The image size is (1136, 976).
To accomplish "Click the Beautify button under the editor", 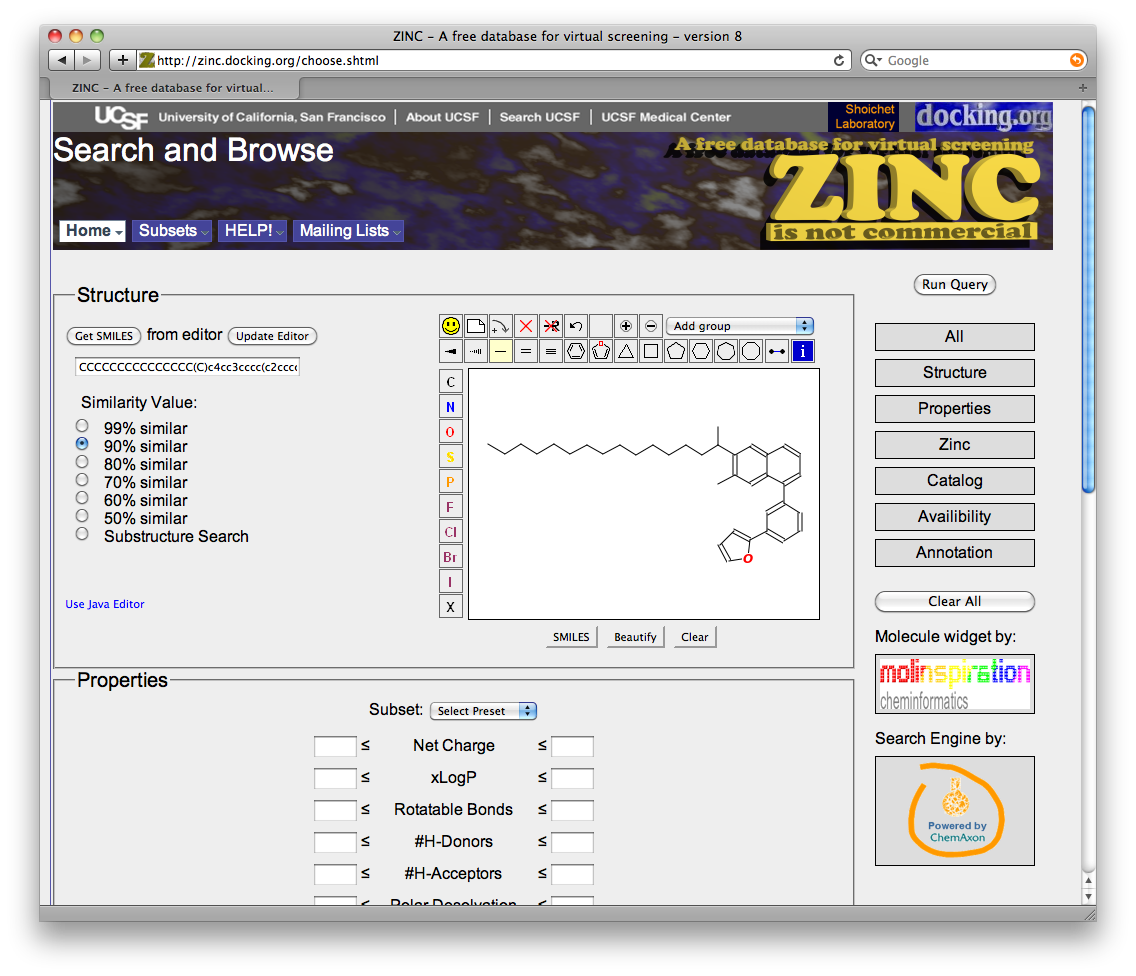I will pyautogui.click(x=635, y=637).
